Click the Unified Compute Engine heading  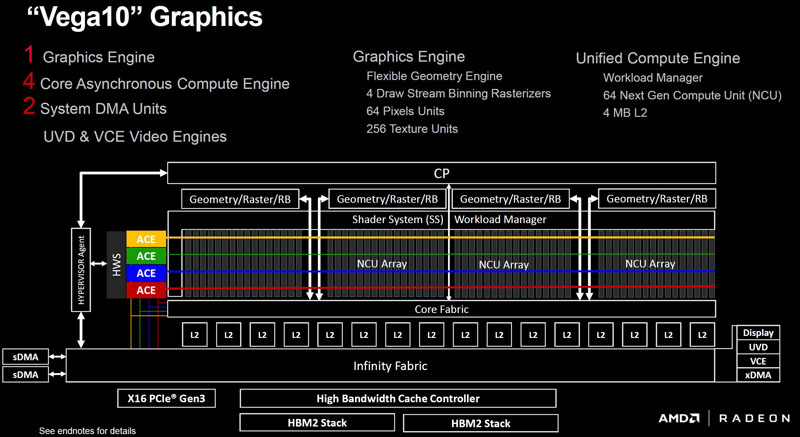coord(658,58)
